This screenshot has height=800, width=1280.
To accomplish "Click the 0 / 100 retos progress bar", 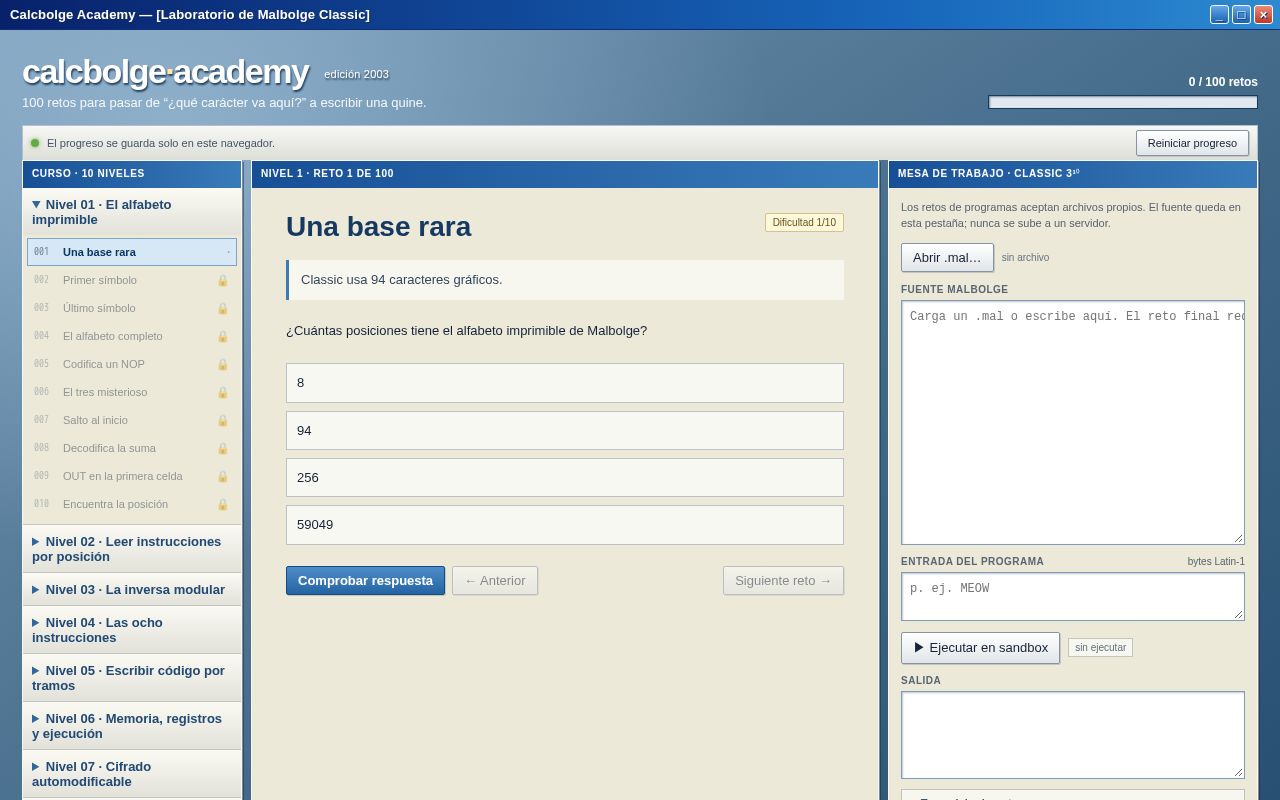I will point(1123,102).
